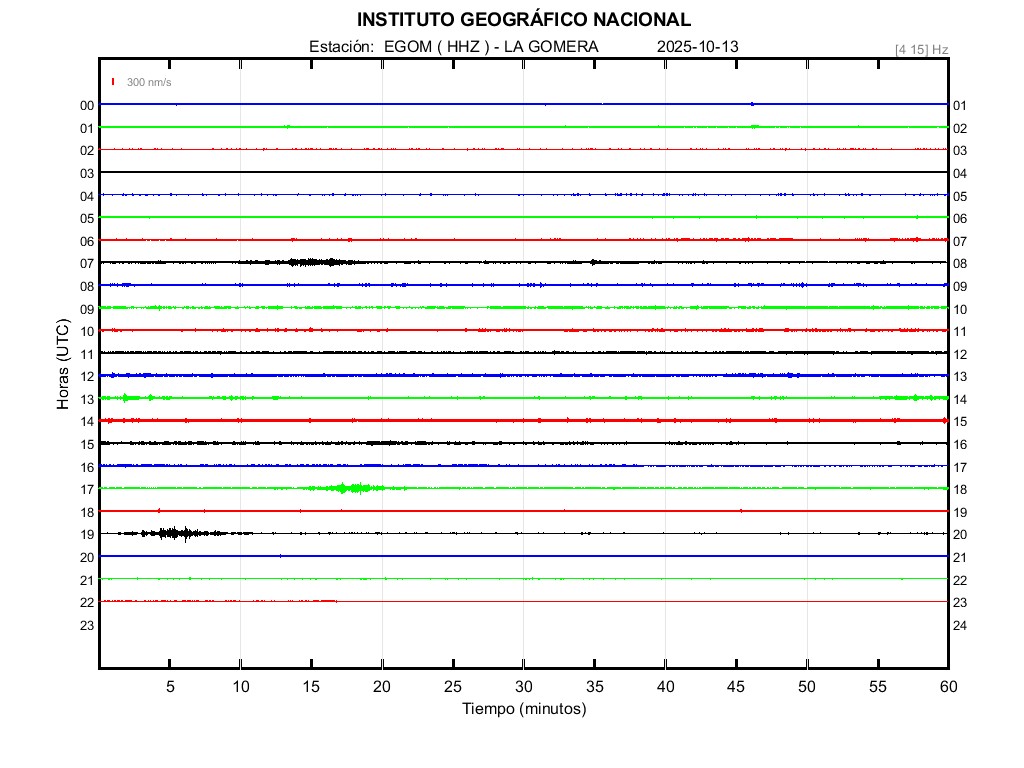Click the [4 15] Hz filter label
Image resolution: width=1024 pixels, height=768 pixels.
(x=921, y=49)
